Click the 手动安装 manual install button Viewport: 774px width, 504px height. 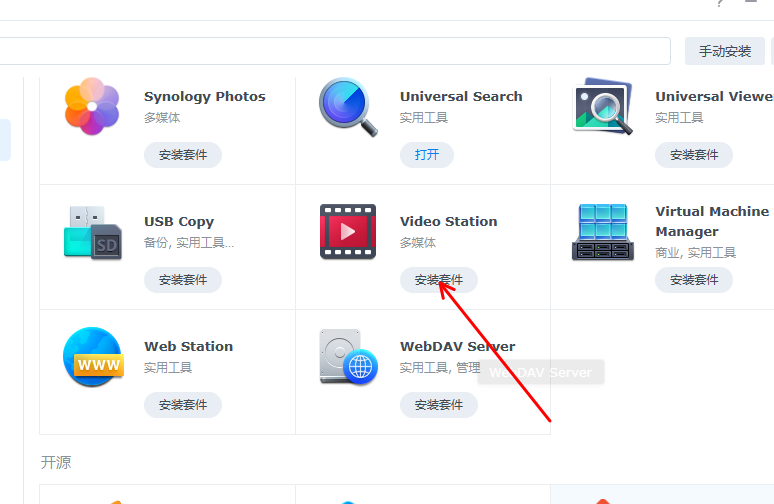(x=725, y=51)
